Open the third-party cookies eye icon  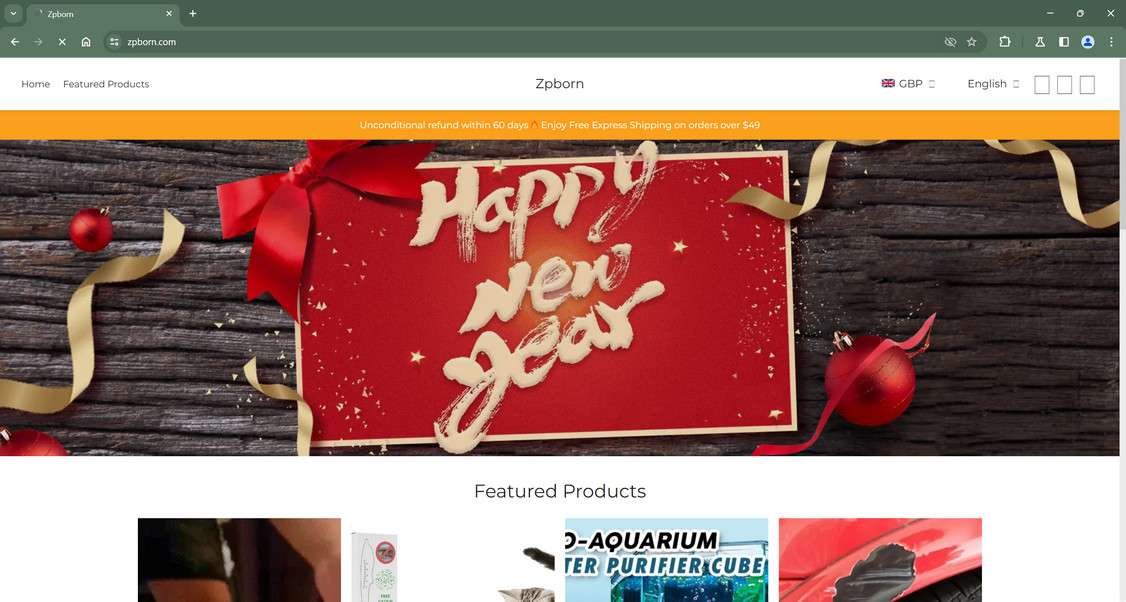(x=950, y=42)
